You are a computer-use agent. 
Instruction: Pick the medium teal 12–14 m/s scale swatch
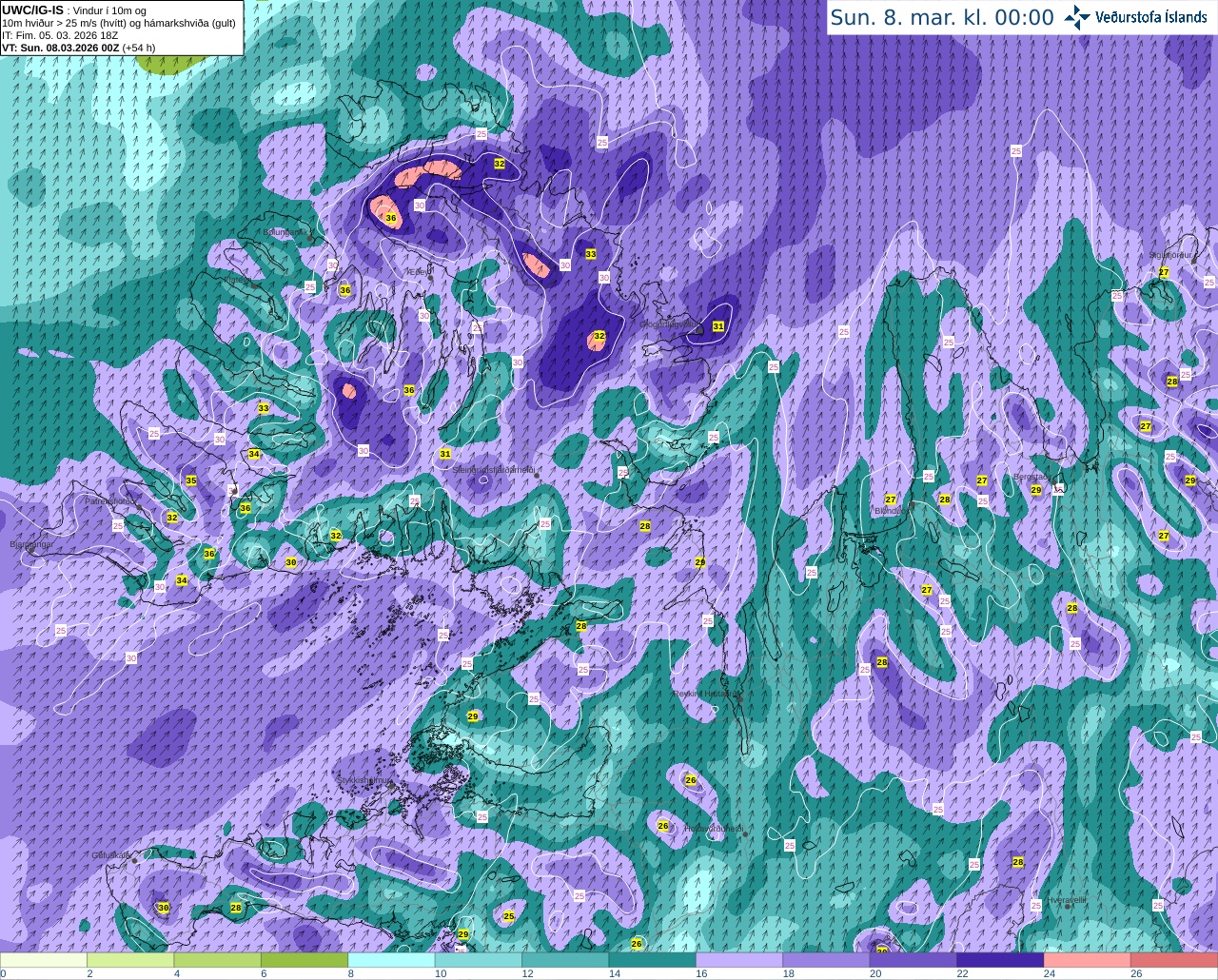pyautogui.click(x=565, y=960)
